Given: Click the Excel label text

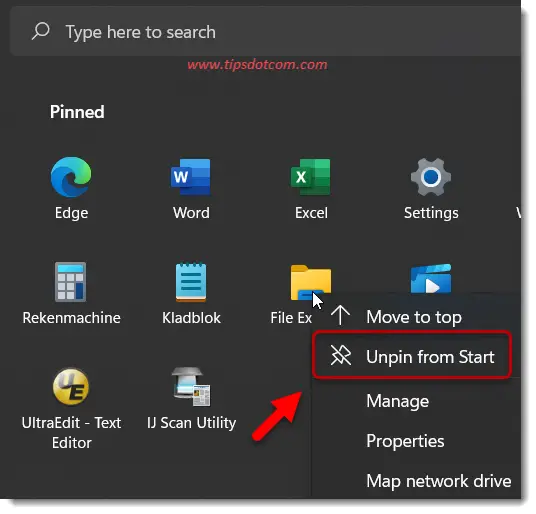Looking at the screenshot, I should (311, 213).
